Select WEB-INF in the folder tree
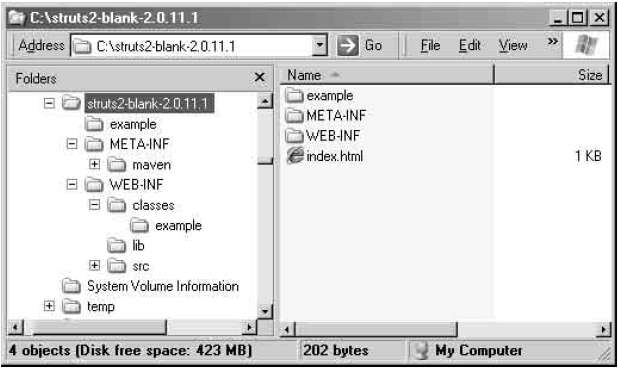The image size is (618, 368). pyautogui.click(x=136, y=185)
